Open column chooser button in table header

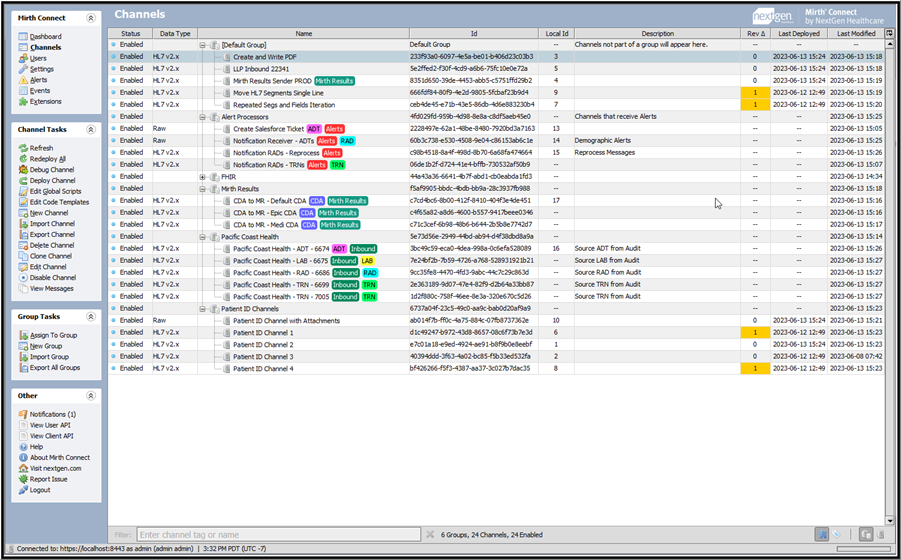point(890,34)
